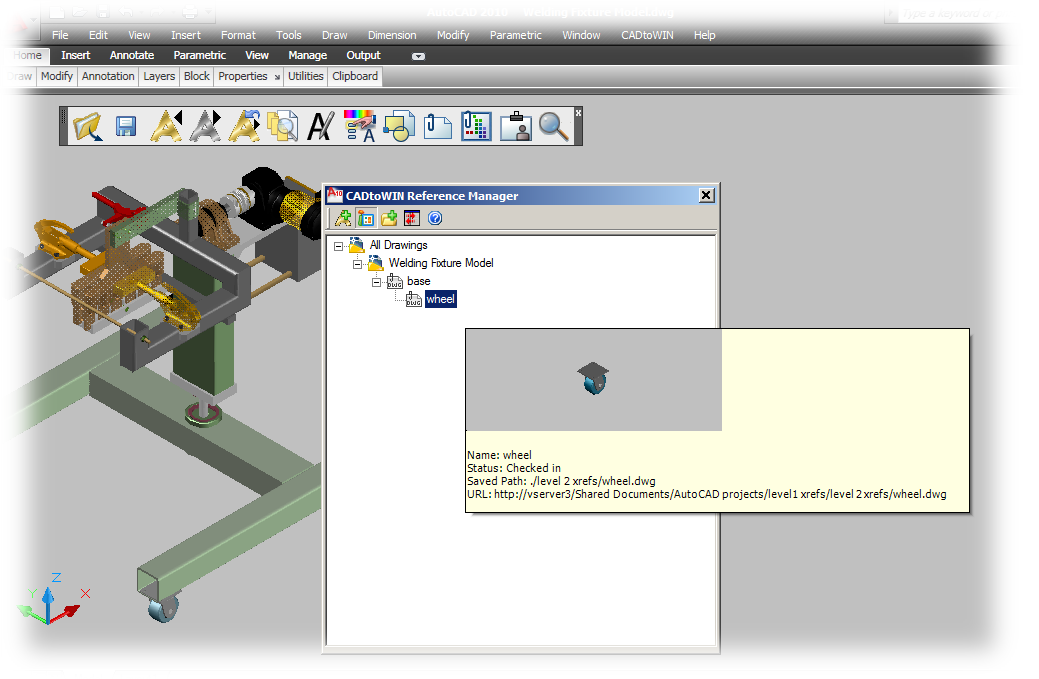1039x679 pixels.
Task: Click the AutoCAD icon in Reference Manager title bar
Action: click(x=335, y=195)
